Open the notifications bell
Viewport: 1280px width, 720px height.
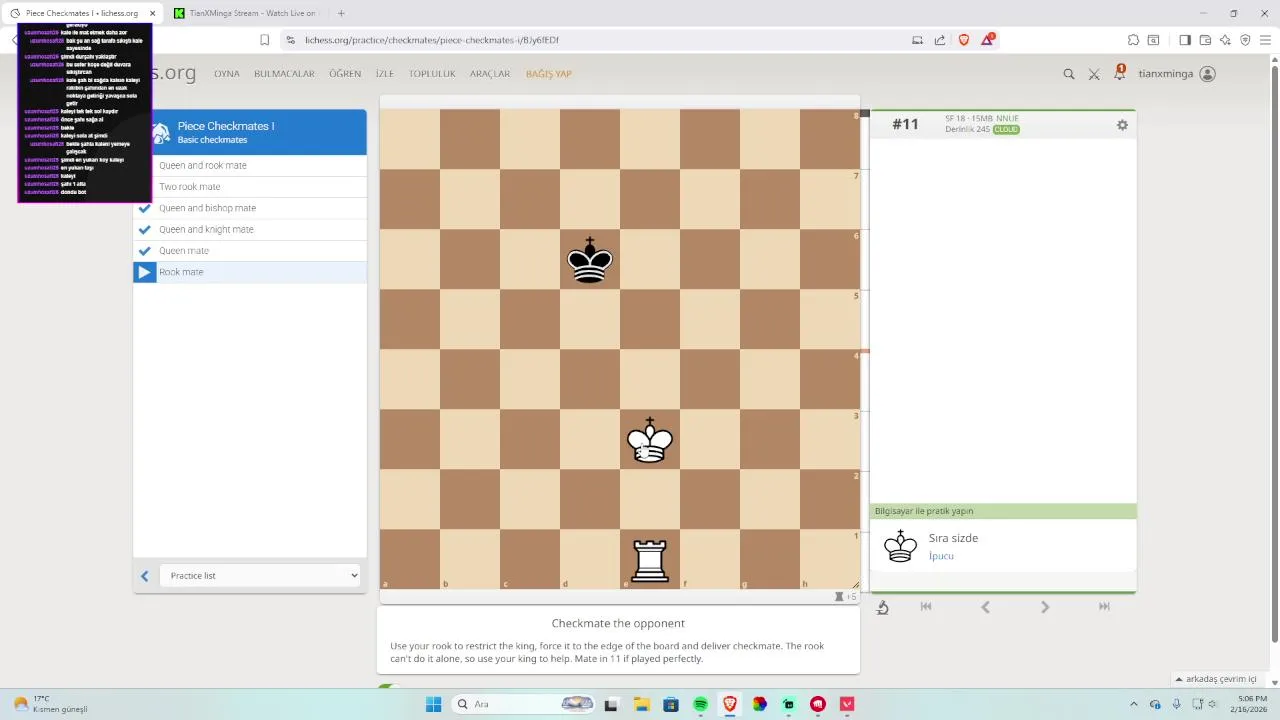click(1120, 73)
